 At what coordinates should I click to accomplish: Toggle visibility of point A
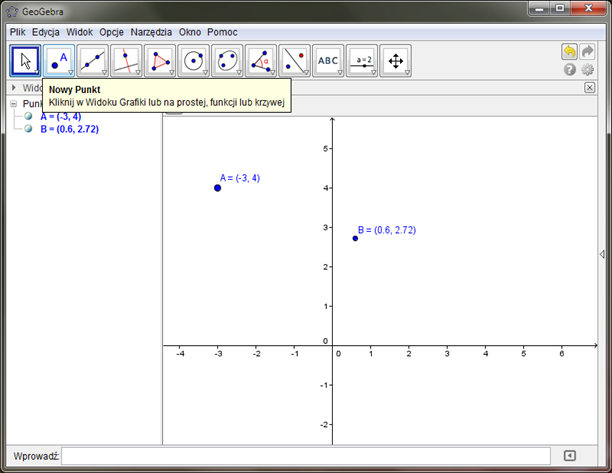tap(28, 116)
